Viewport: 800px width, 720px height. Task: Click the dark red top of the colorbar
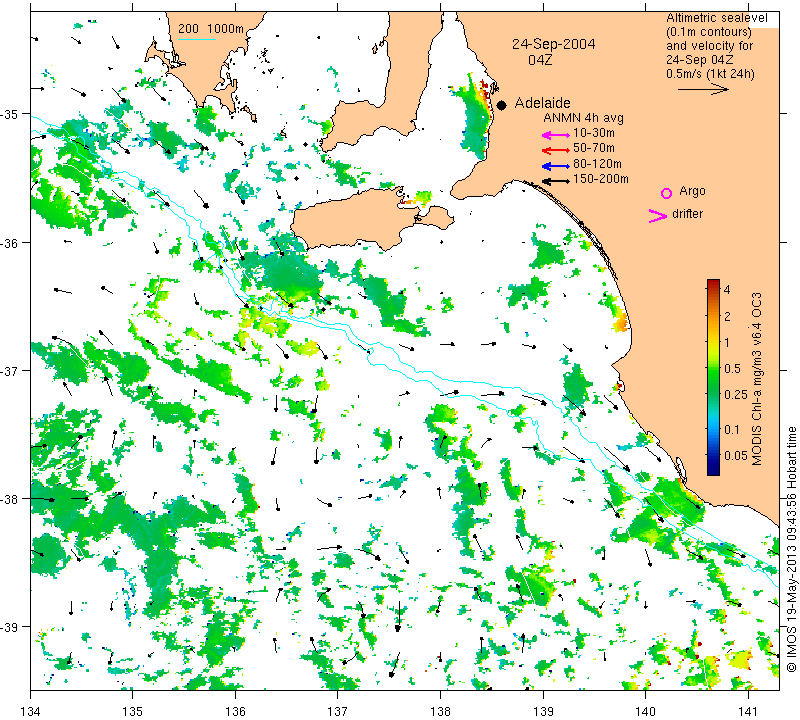(x=713, y=283)
